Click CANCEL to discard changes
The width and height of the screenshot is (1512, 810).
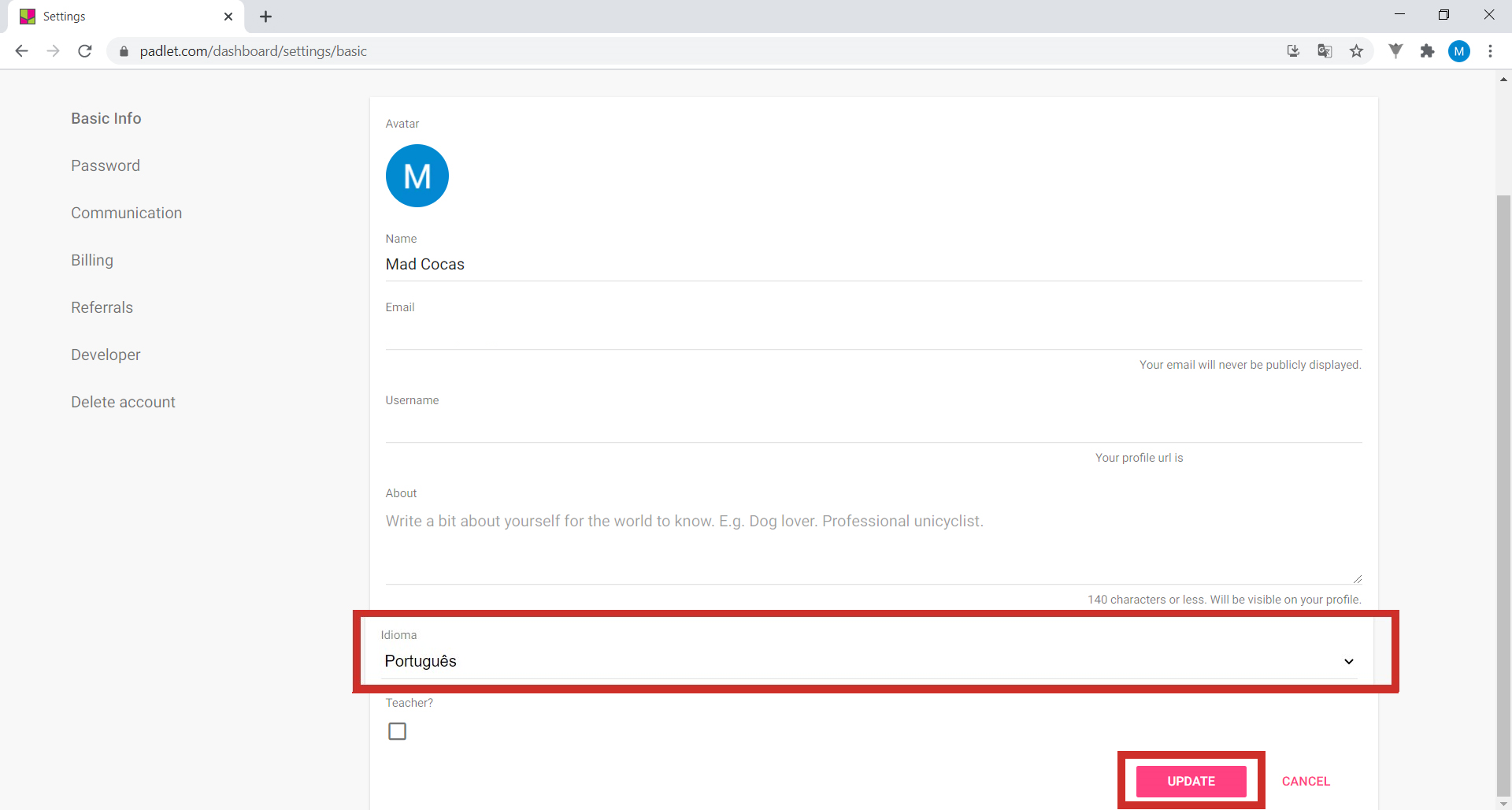pos(1306,781)
